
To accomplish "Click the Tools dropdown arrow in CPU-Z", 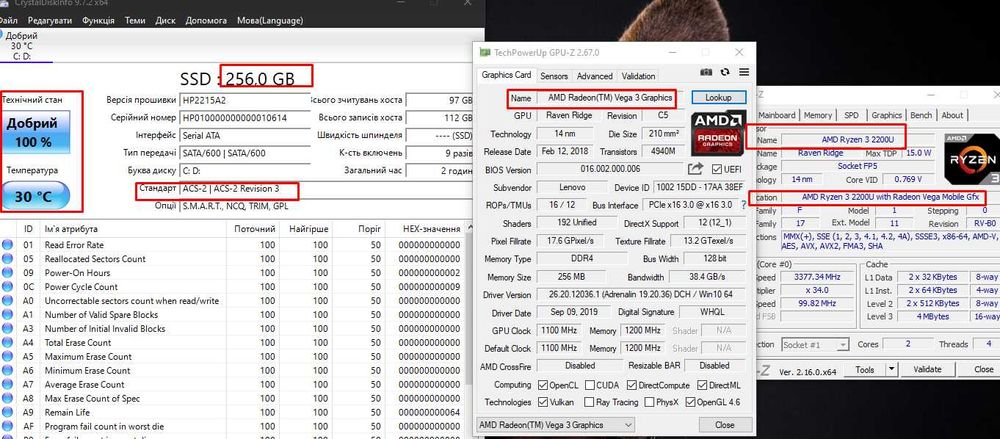I will 892,369.
